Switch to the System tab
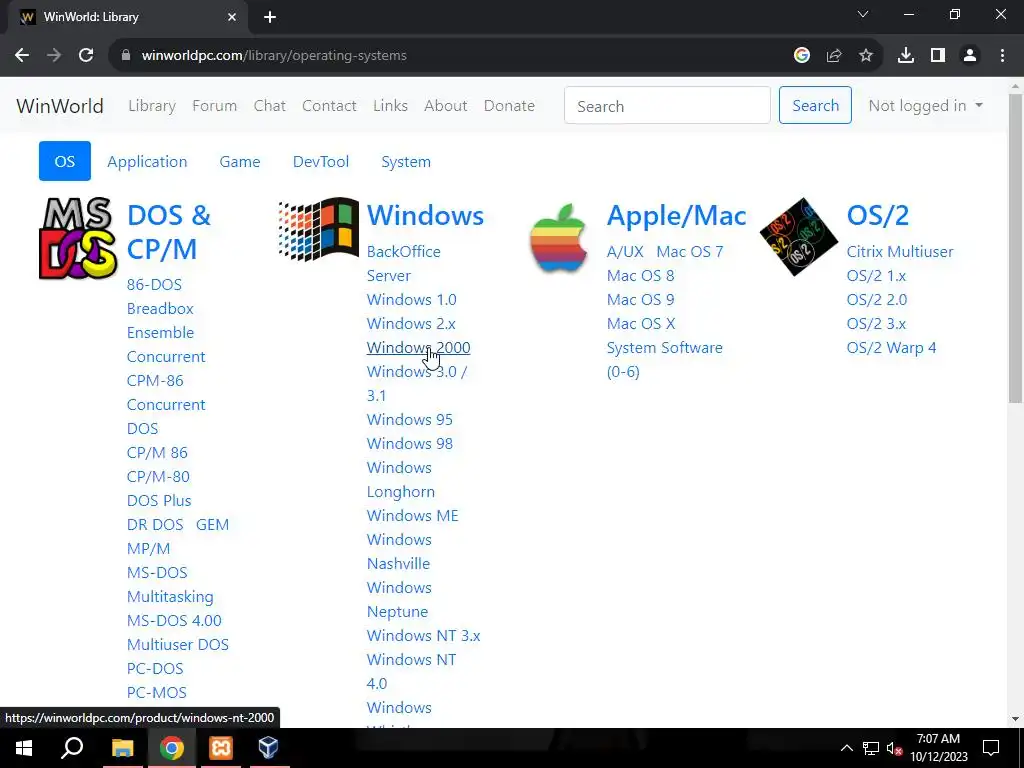The image size is (1024, 768). (406, 161)
